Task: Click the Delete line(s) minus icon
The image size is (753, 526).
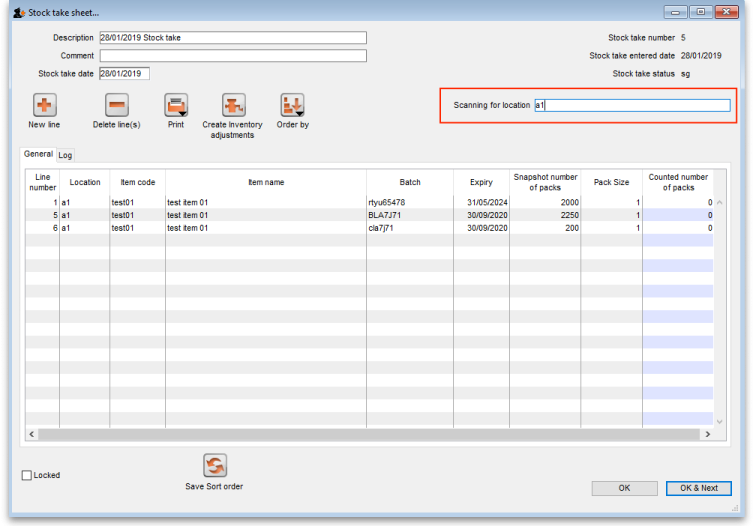Action: (117, 106)
